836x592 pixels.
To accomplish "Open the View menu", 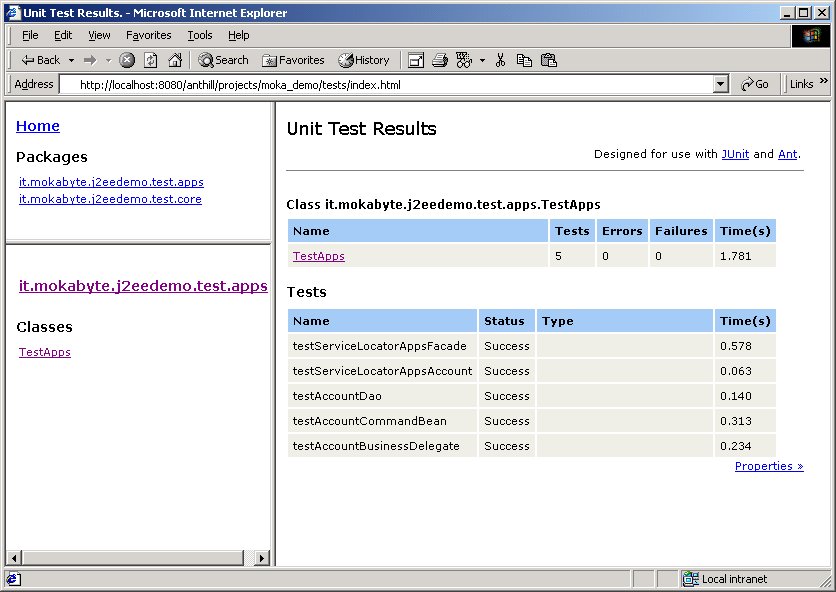I will 99,35.
